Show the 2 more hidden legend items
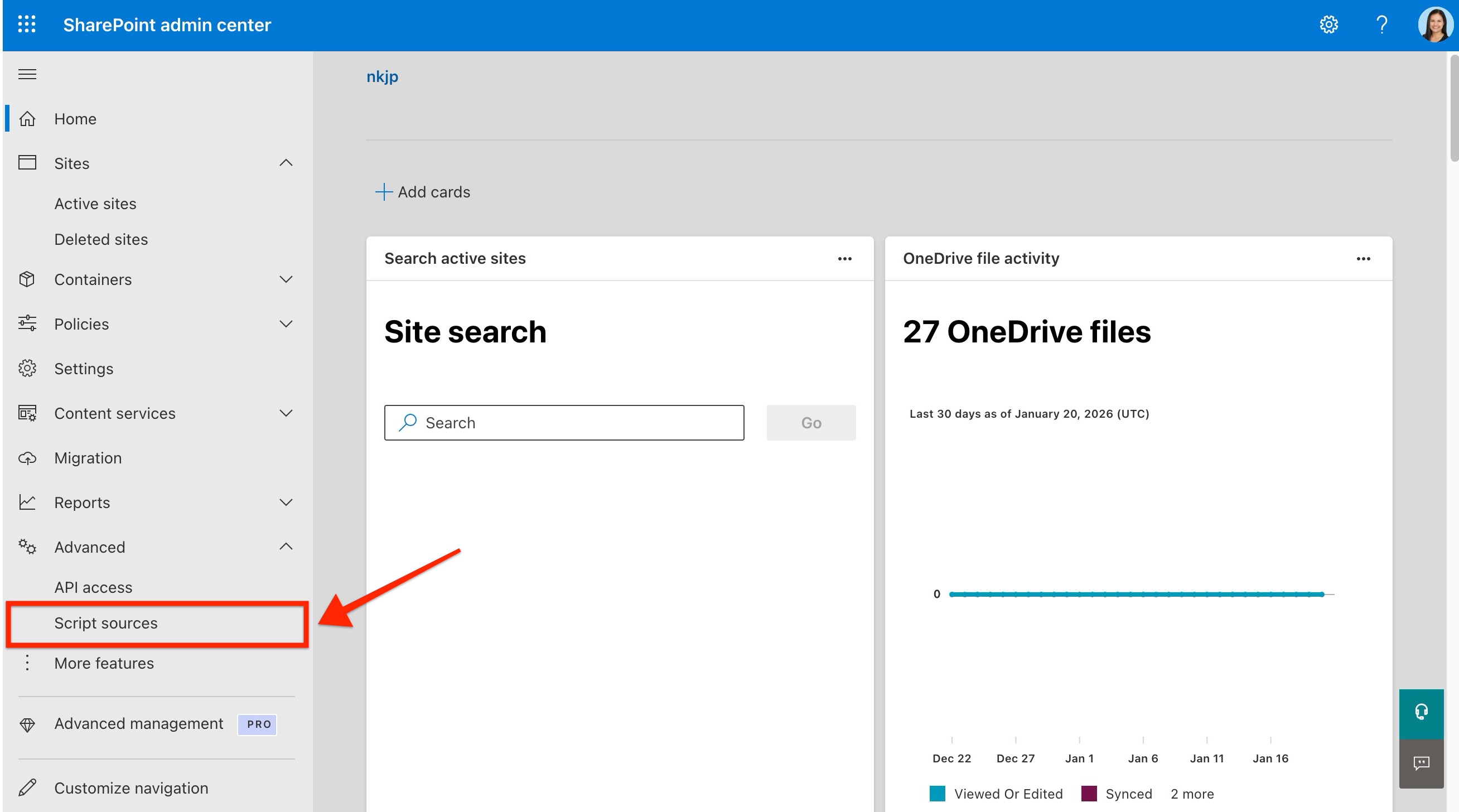This screenshot has height=812, width=1459. pyautogui.click(x=1192, y=793)
